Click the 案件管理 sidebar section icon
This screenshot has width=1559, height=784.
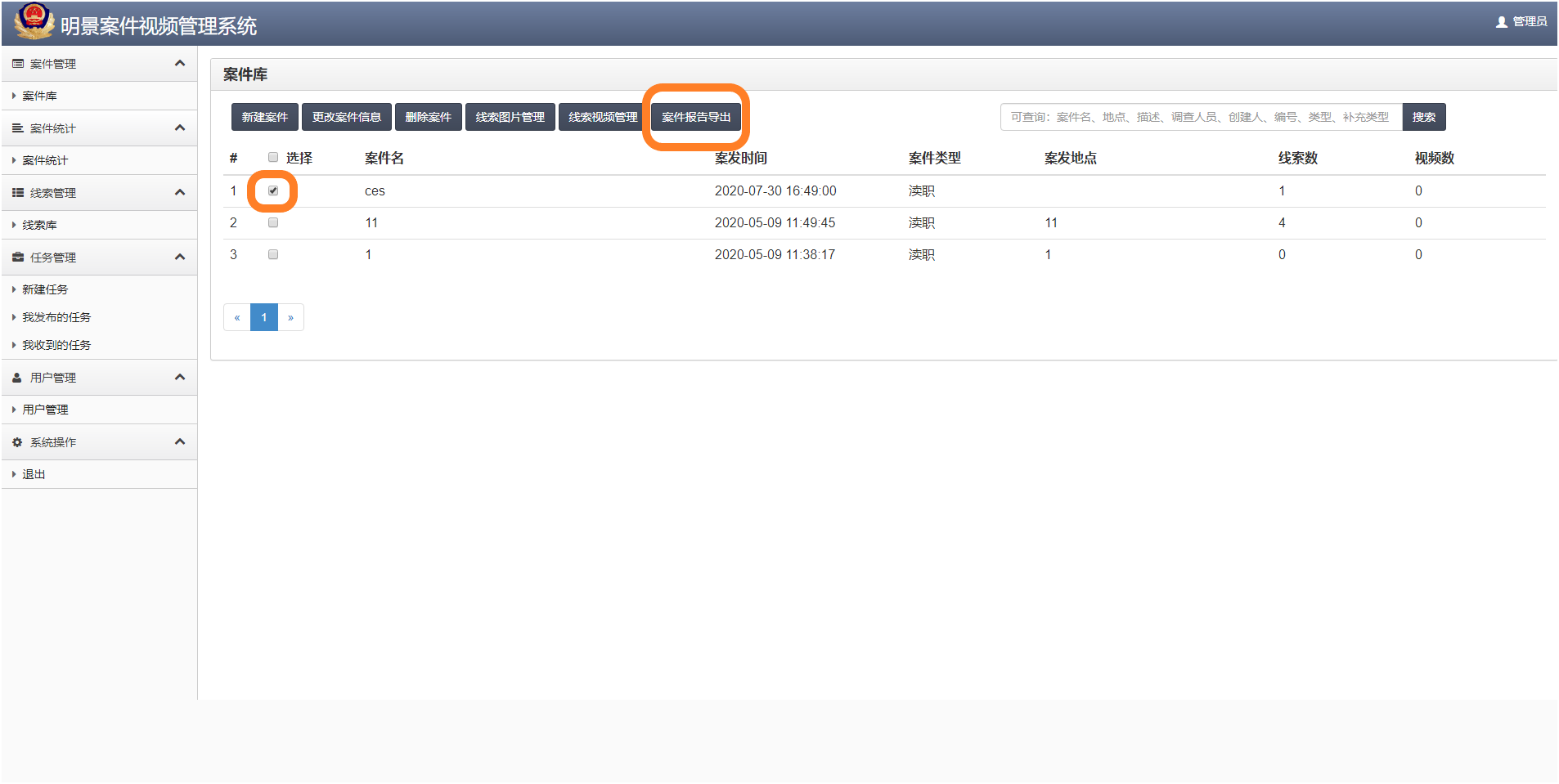17,64
